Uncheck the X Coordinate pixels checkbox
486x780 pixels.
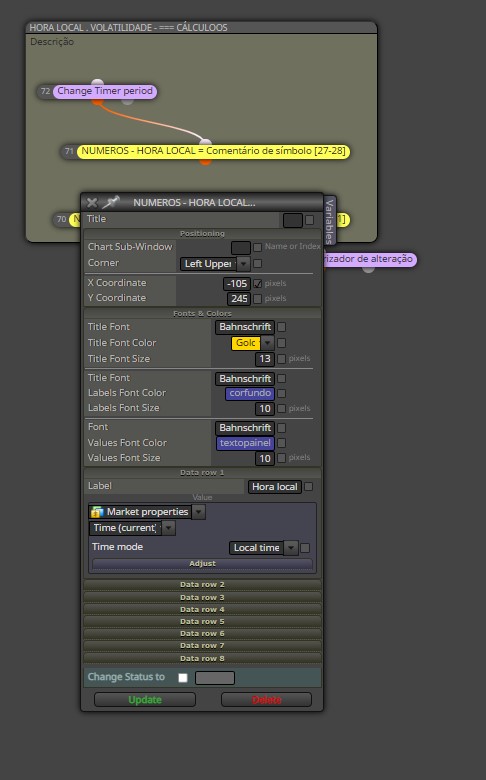coord(258,284)
